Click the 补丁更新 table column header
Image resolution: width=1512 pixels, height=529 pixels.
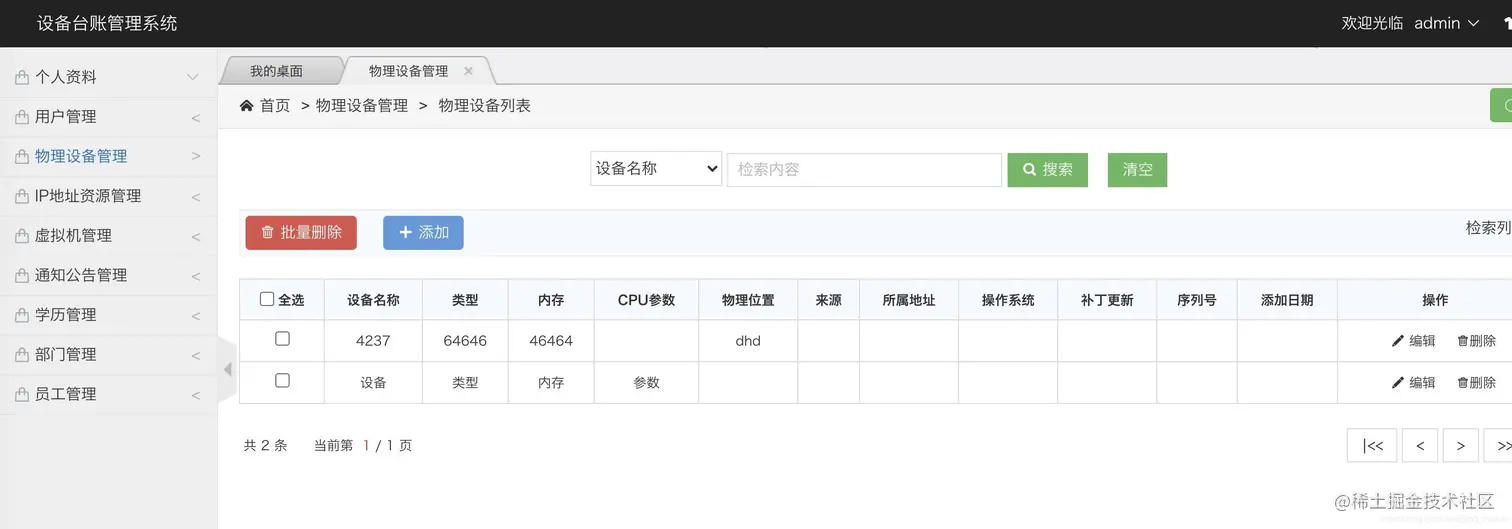click(x=1107, y=300)
